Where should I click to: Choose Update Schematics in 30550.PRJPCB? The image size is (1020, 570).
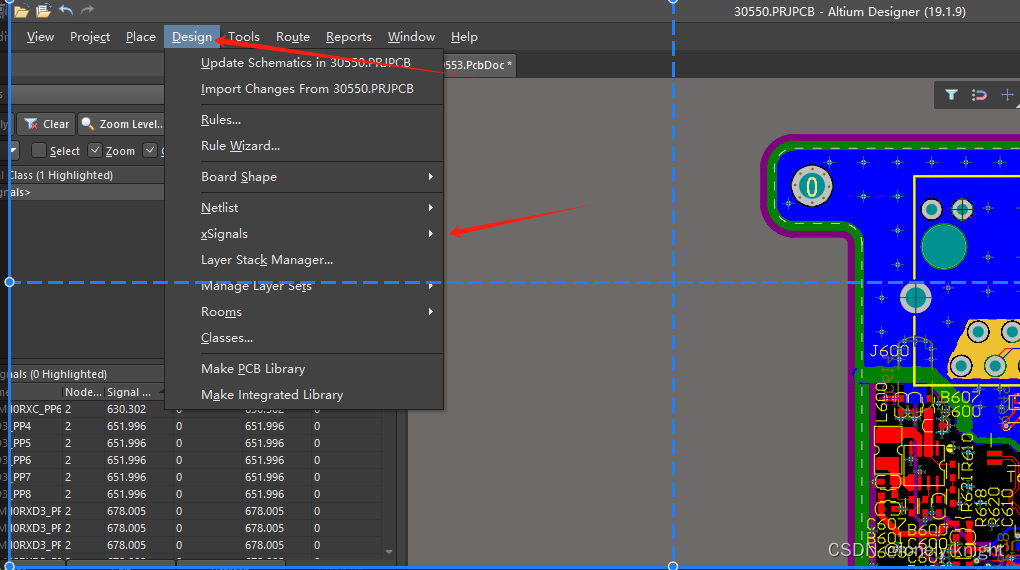click(x=304, y=63)
